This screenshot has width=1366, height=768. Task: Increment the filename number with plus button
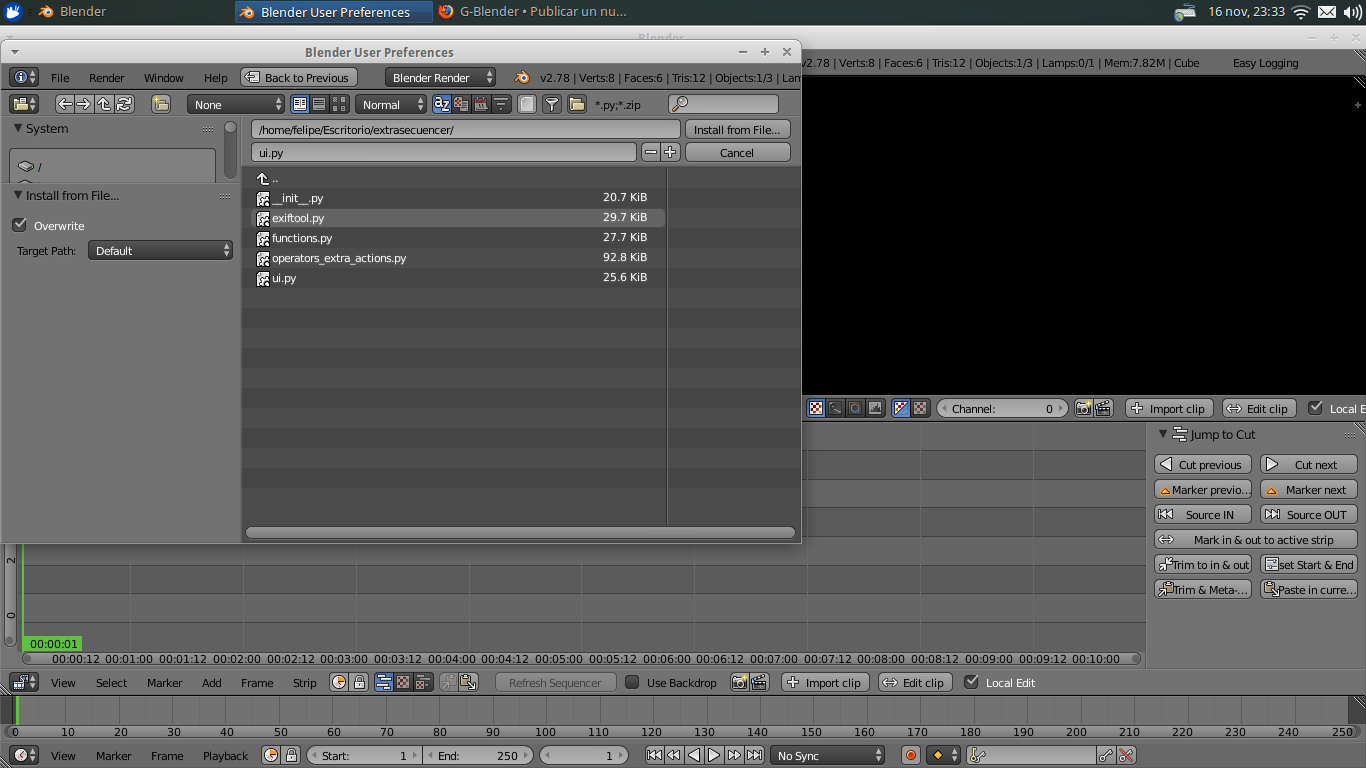point(670,152)
